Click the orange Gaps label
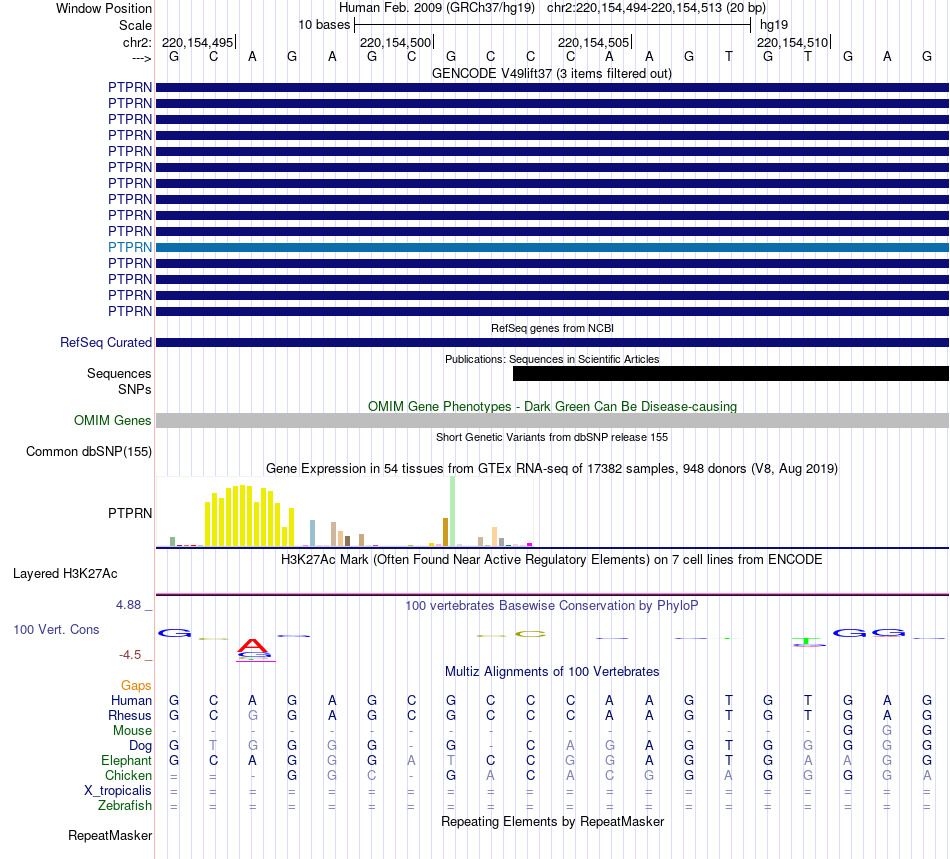950x859 pixels. 136,685
